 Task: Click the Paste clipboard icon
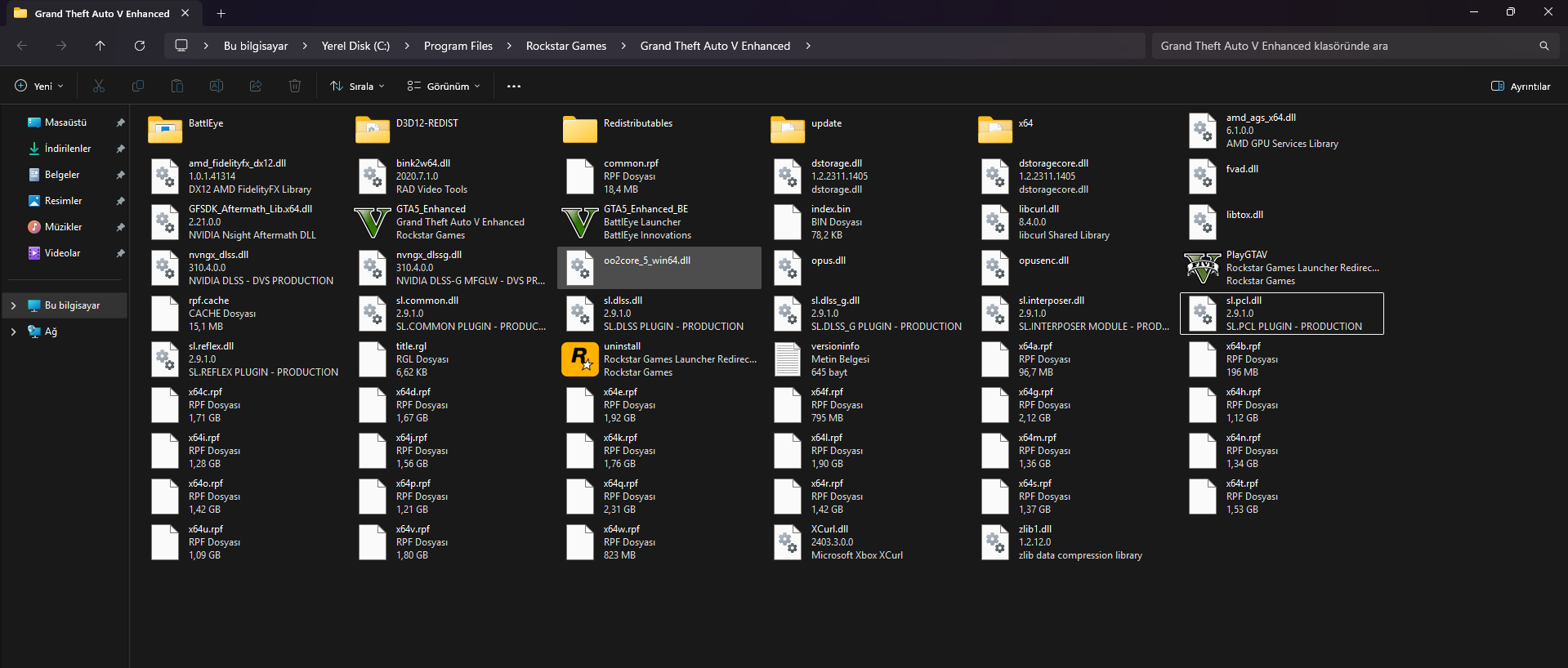(177, 86)
